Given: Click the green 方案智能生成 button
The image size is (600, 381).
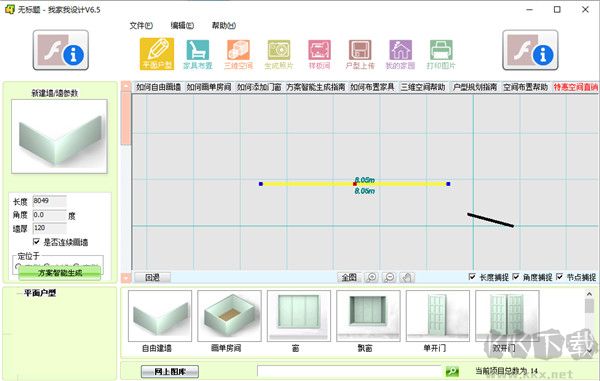Looking at the screenshot, I should (x=60, y=273).
